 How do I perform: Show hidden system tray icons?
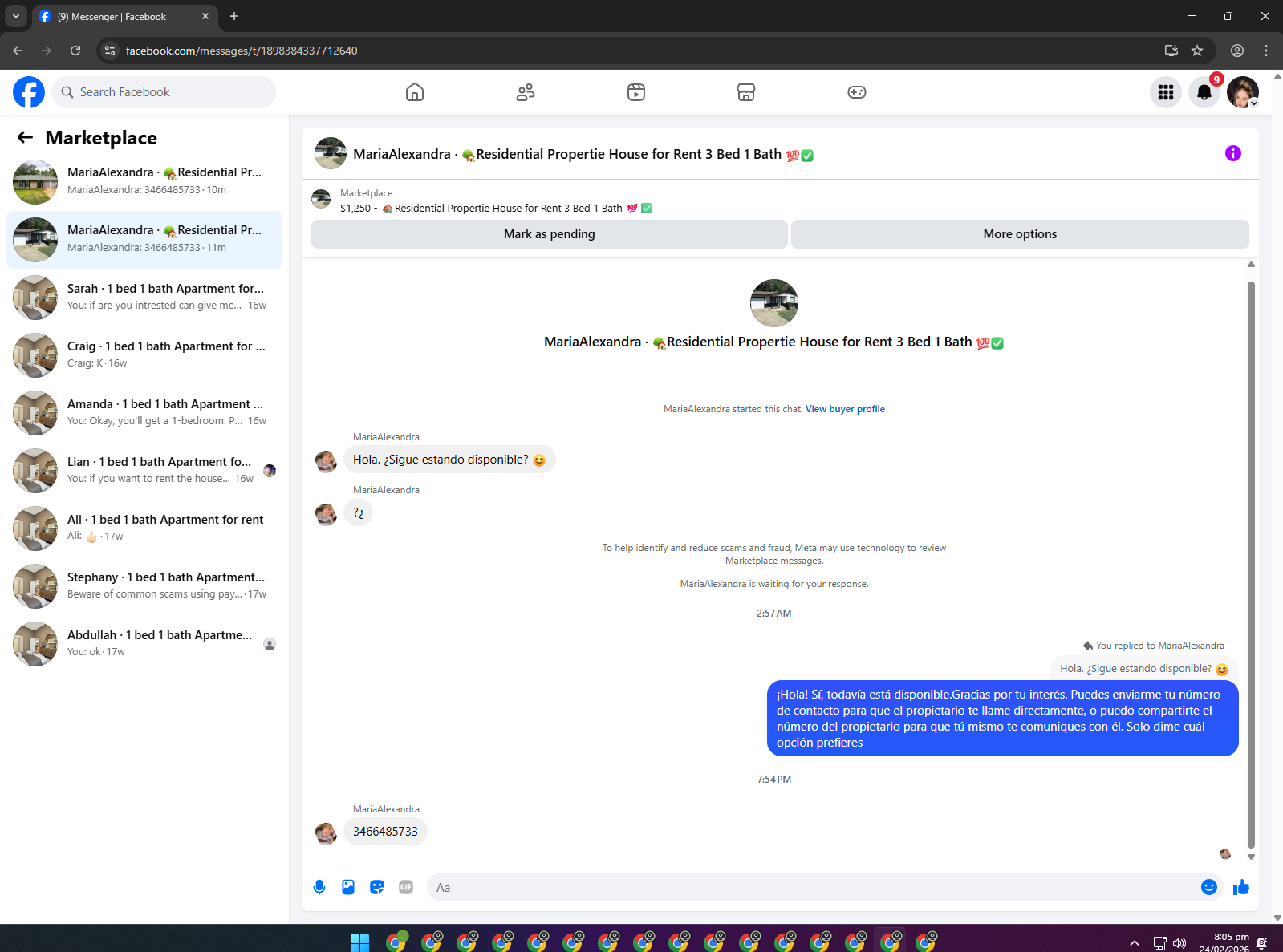pyautogui.click(x=1134, y=942)
